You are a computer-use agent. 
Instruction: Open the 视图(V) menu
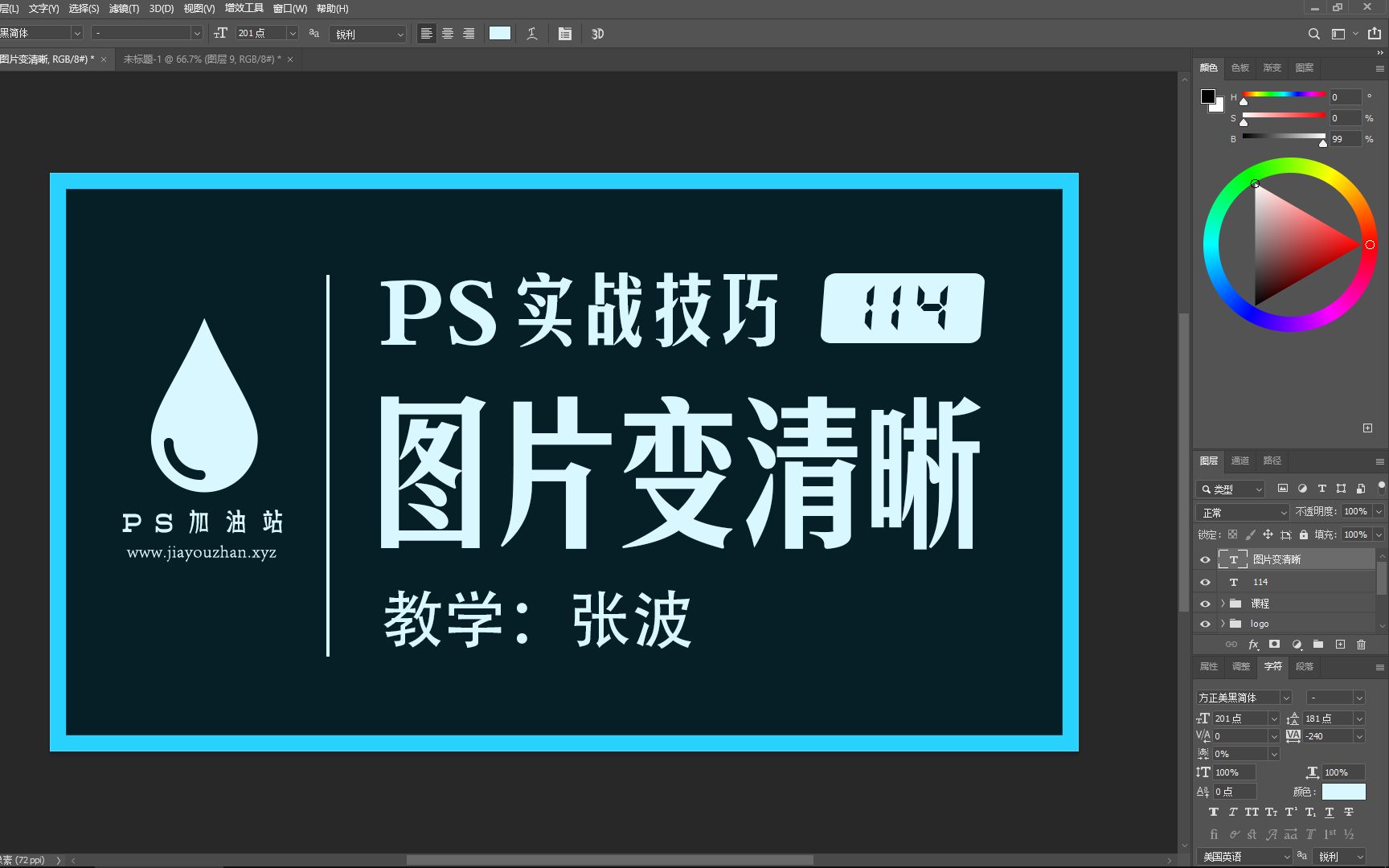199,8
